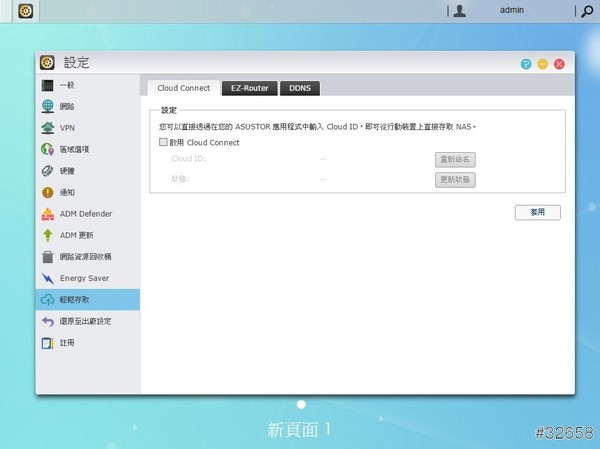The image size is (600, 449).
Task: Click the desktop page indicator dot
Action: (301, 405)
